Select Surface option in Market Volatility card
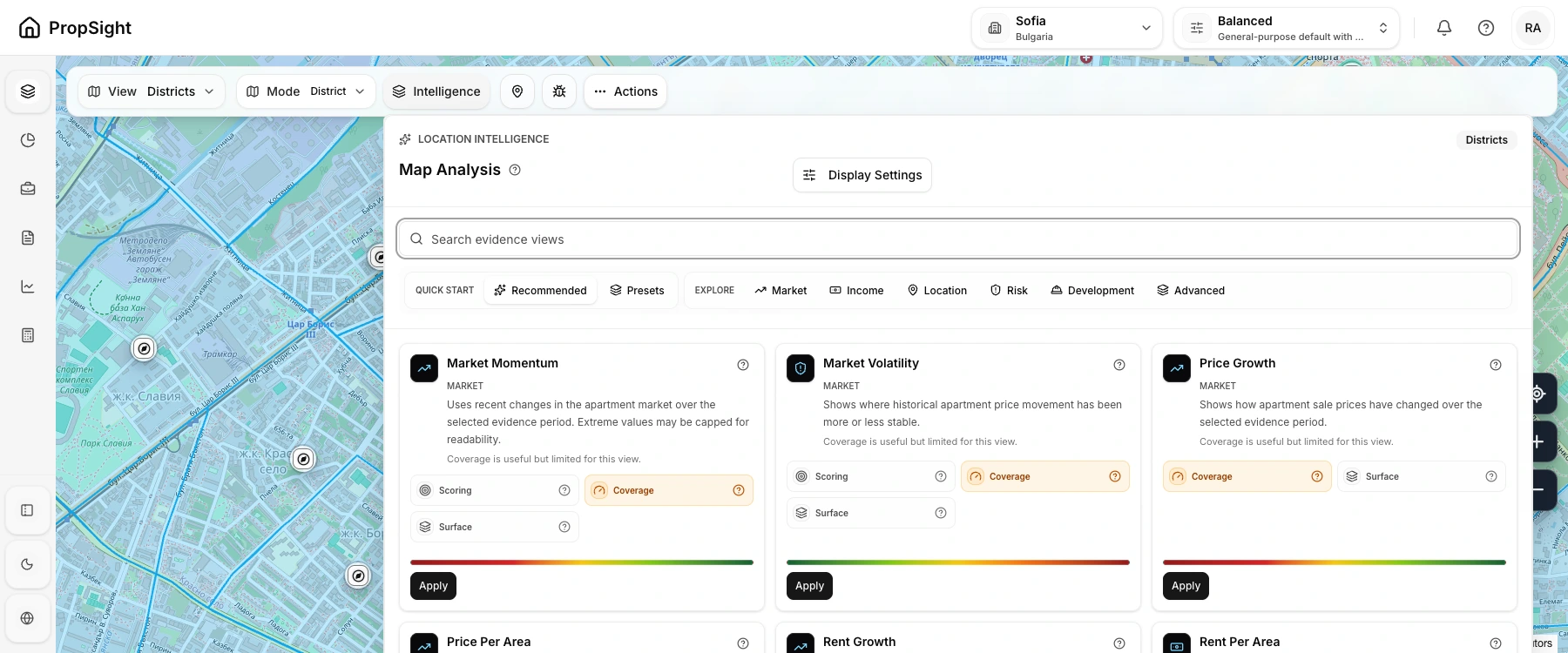1568x653 pixels. 871,513
